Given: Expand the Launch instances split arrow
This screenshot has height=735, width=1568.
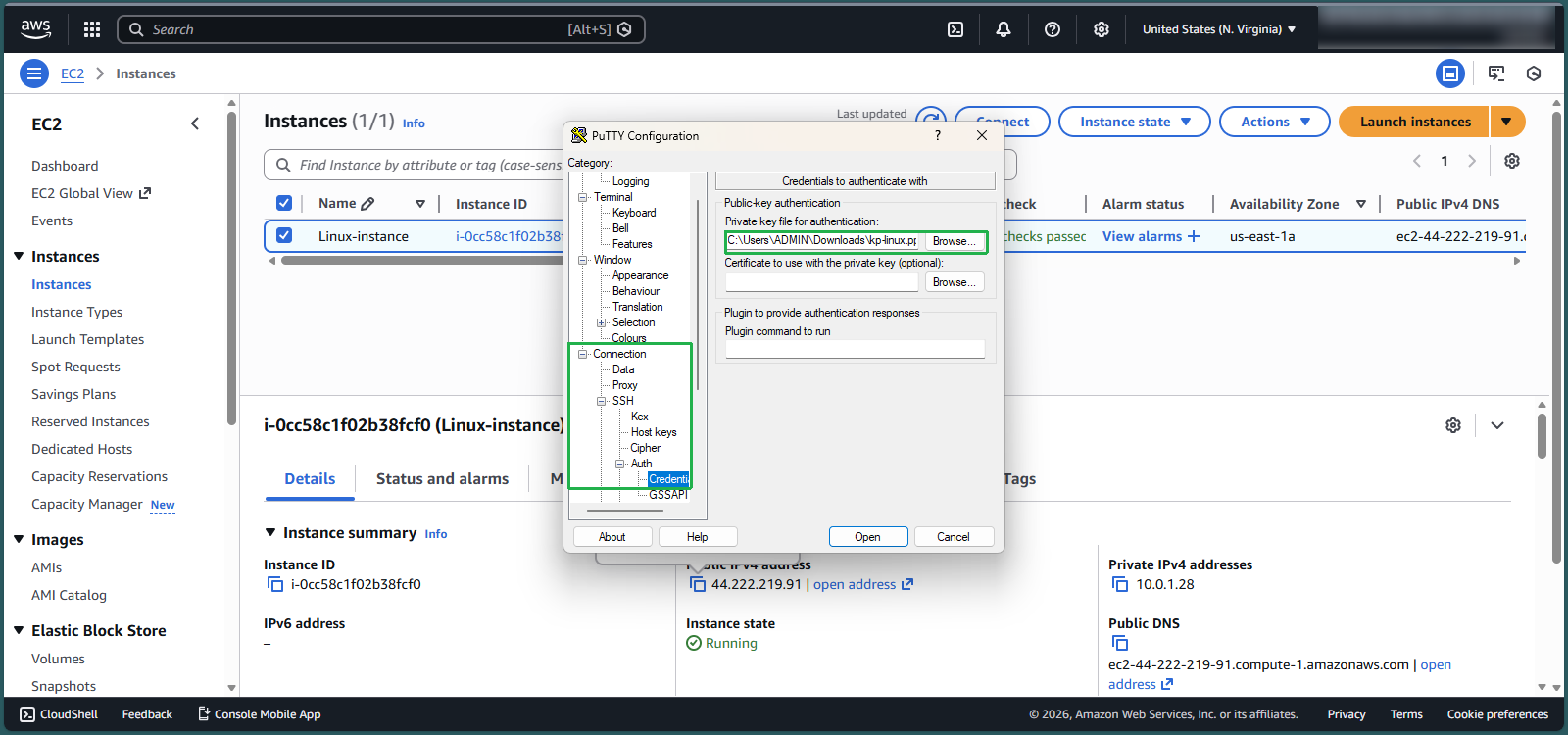Looking at the screenshot, I should click(x=1507, y=122).
